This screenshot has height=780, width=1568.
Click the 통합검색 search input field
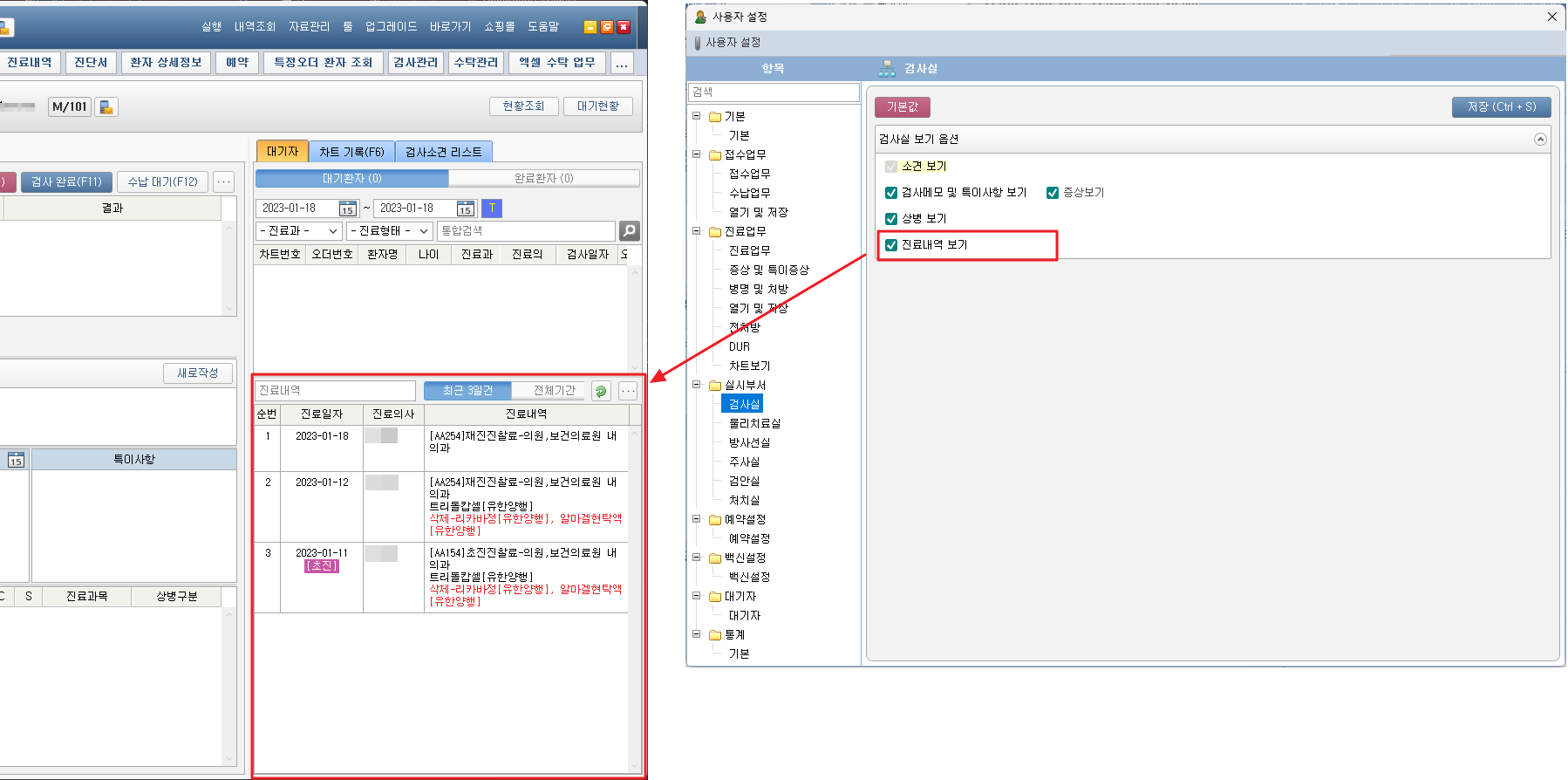tap(526, 231)
